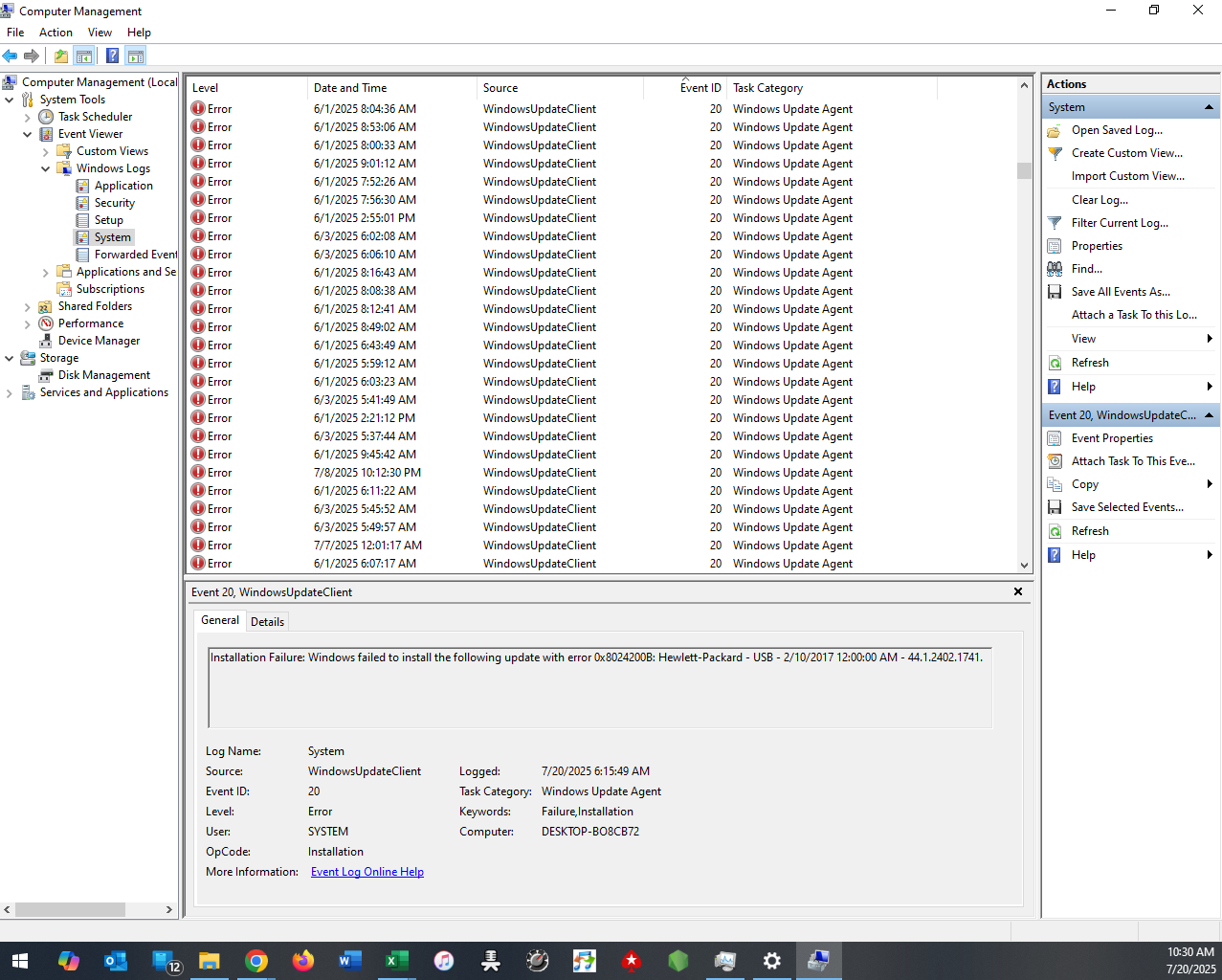The width and height of the screenshot is (1222, 980).
Task: Click the Save All Events As disk icon
Action: 1055,292
